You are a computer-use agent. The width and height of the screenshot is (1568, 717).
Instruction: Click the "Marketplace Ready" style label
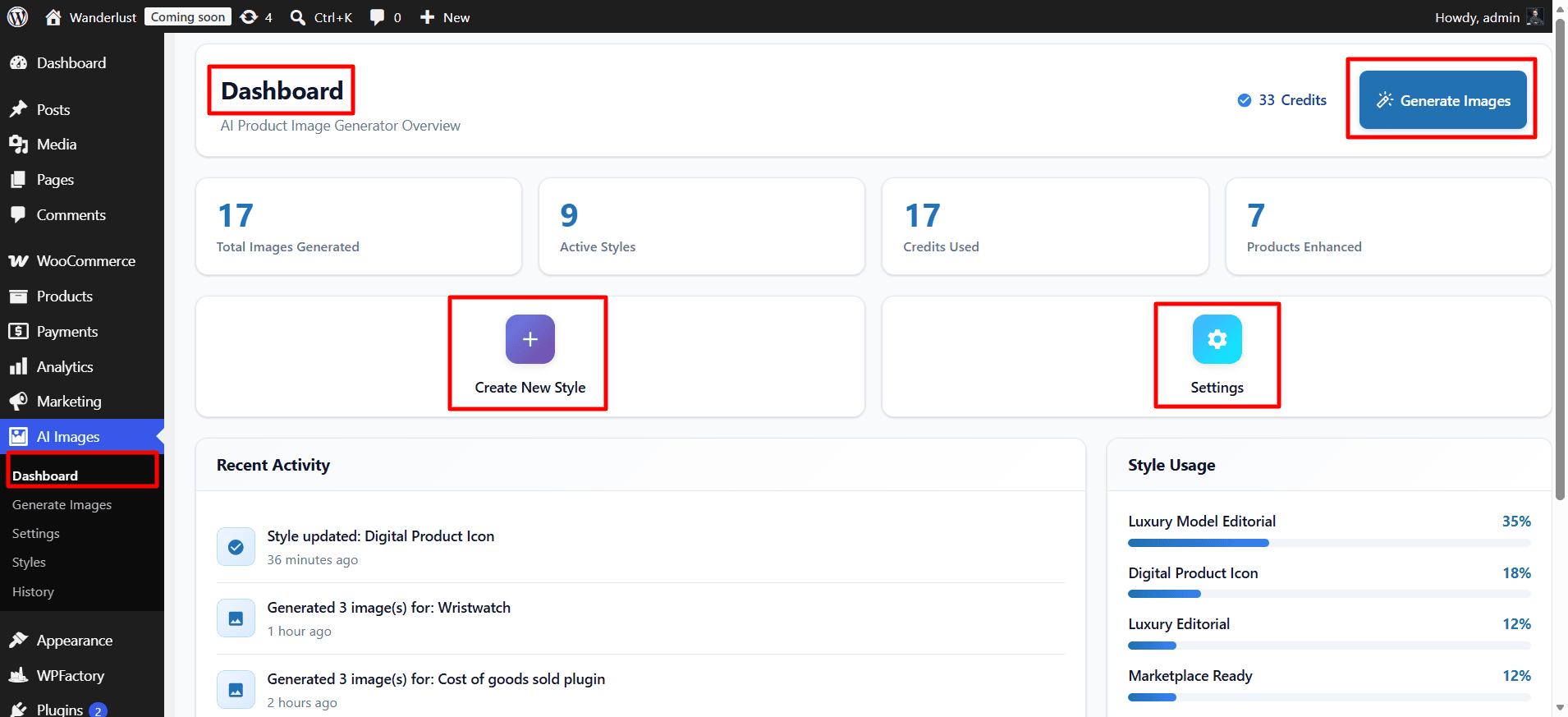click(x=1190, y=676)
